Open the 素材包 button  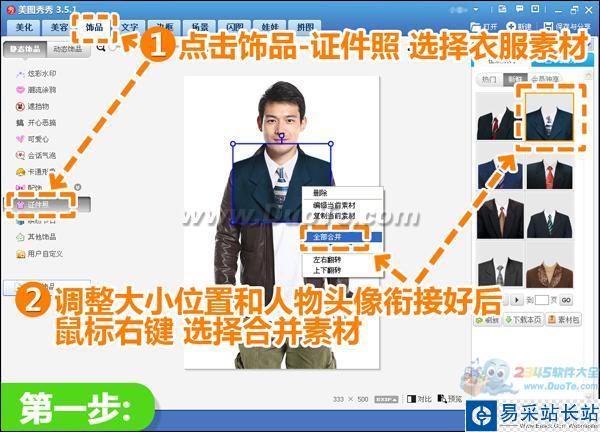[564, 320]
